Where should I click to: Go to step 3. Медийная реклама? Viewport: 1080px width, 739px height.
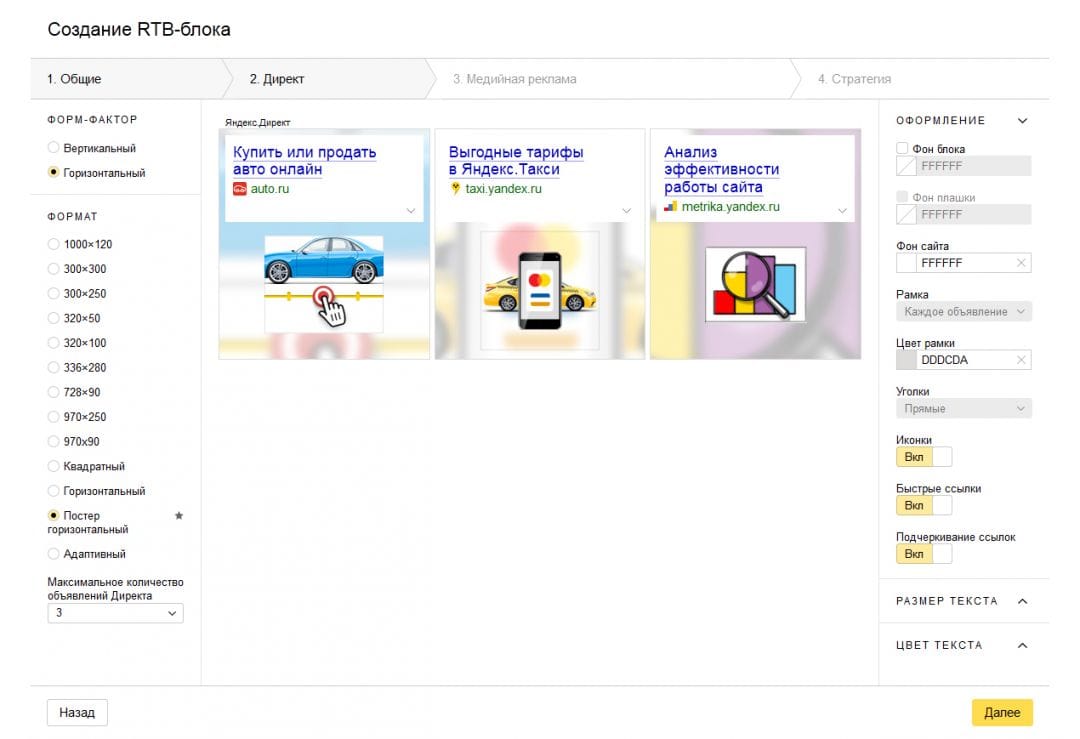pyautogui.click(x=615, y=79)
